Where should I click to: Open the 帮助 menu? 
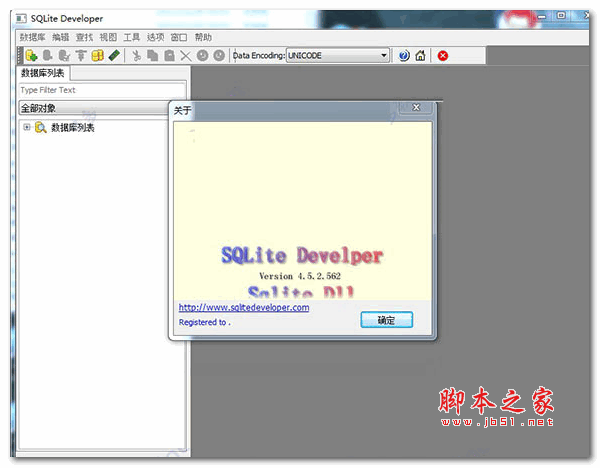click(x=203, y=37)
